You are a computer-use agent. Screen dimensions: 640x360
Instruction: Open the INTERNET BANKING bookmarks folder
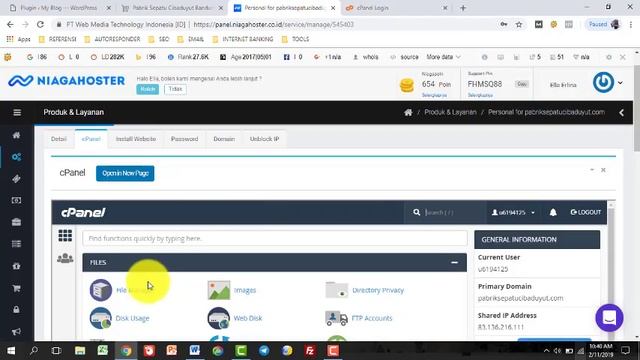click(x=244, y=39)
